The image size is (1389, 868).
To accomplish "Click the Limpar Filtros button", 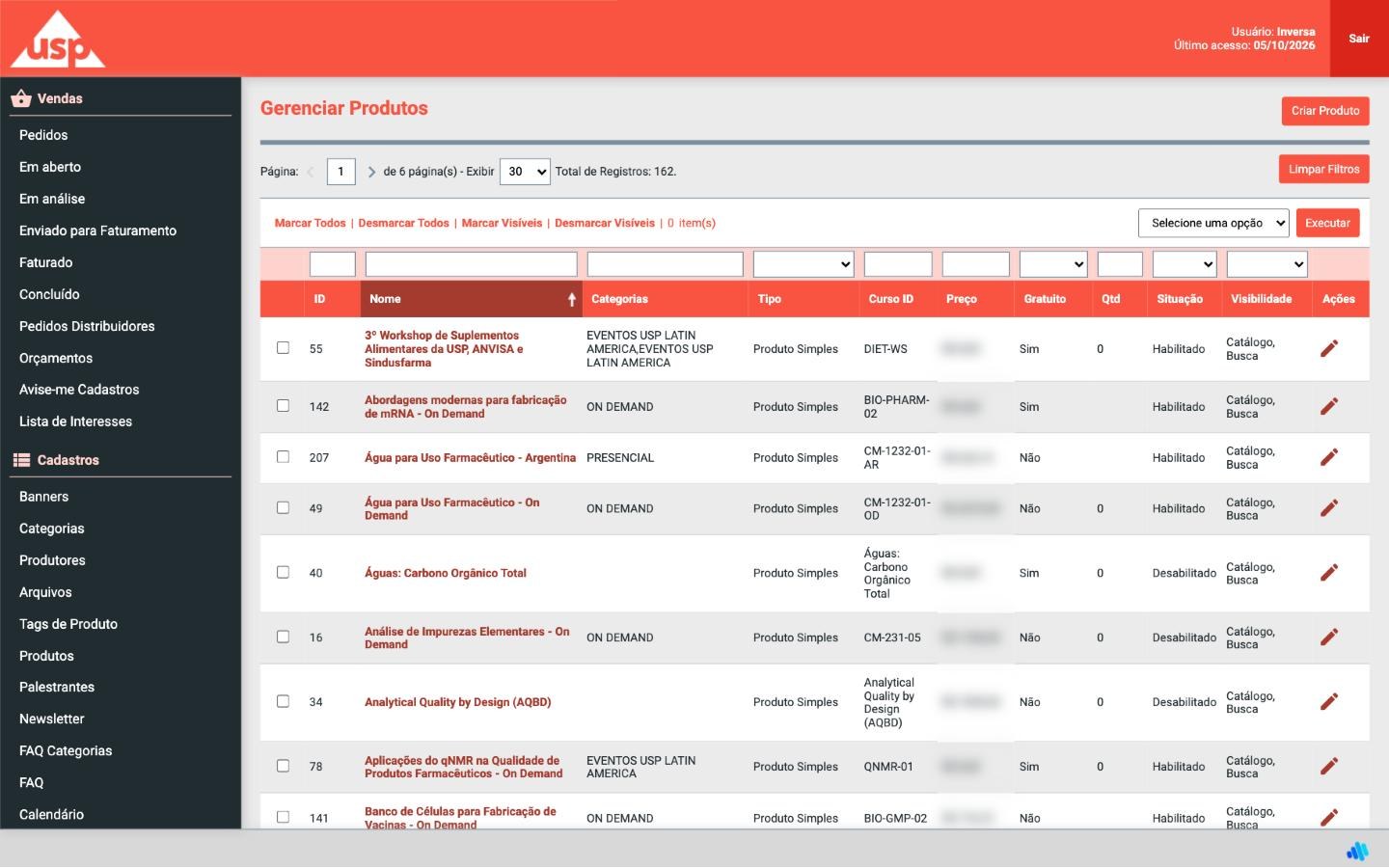I will click(1323, 170).
